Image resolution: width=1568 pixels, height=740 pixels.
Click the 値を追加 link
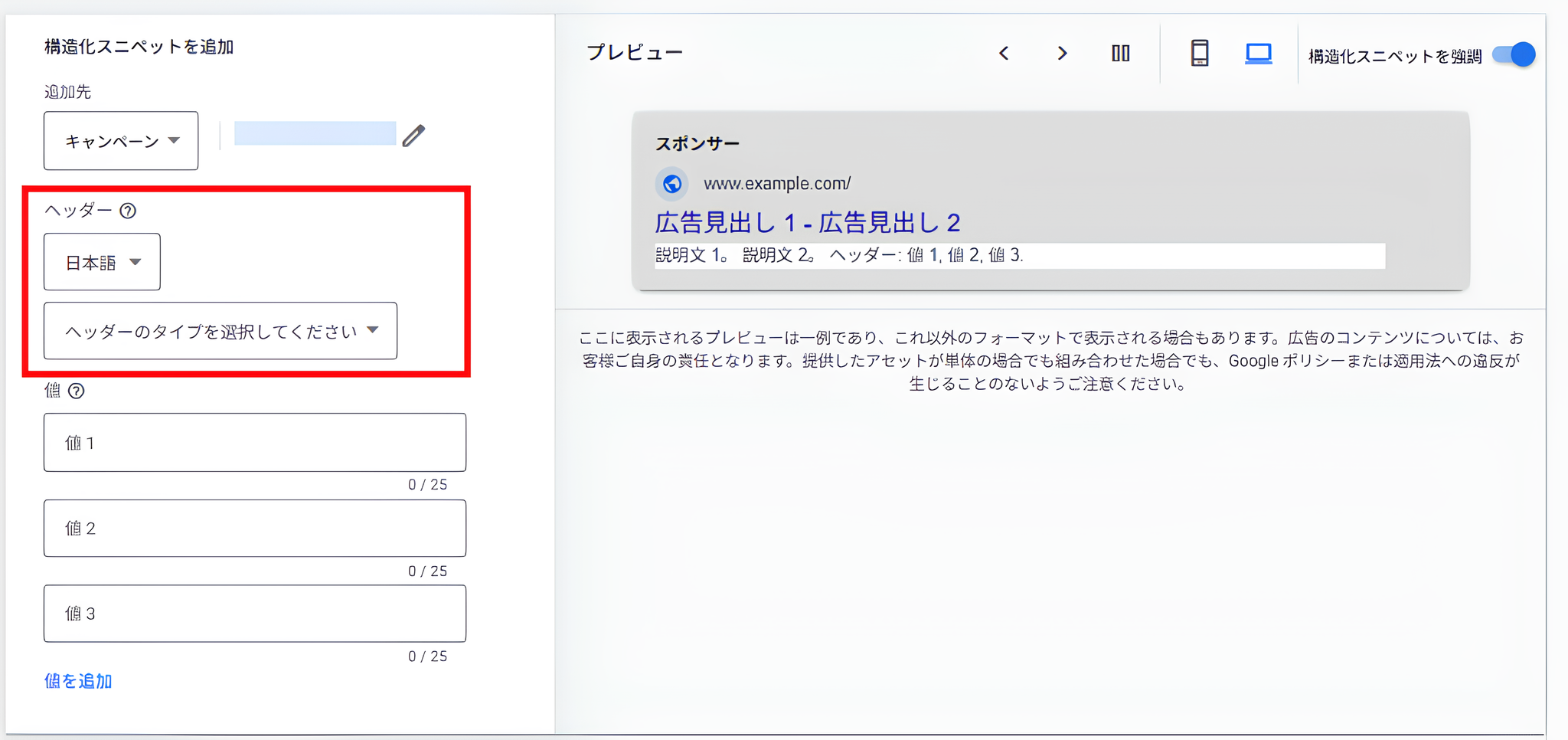click(x=77, y=680)
